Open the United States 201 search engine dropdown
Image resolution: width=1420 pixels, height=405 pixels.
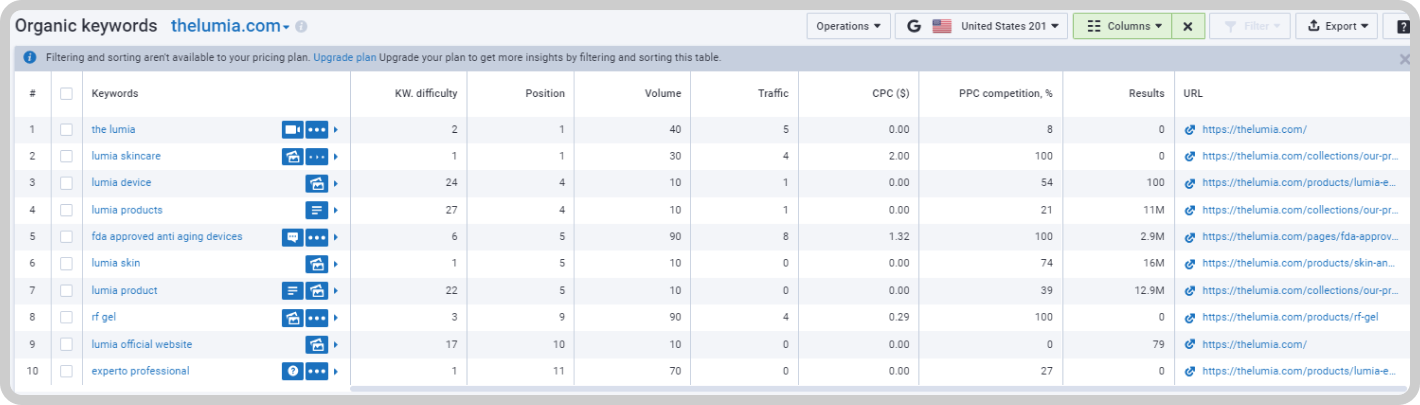pyautogui.click(x=981, y=26)
